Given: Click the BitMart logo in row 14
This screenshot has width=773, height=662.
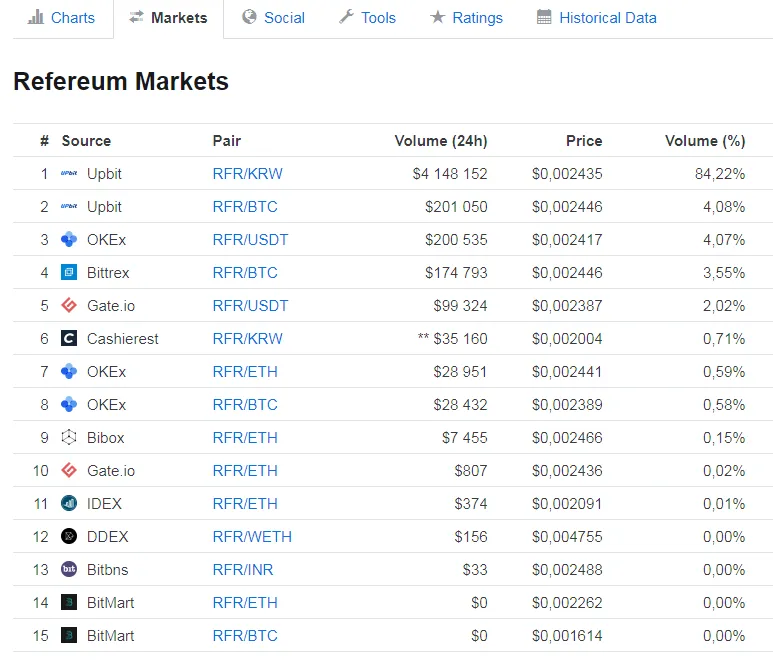Looking at the screenshot, I should tap(69, 602).
